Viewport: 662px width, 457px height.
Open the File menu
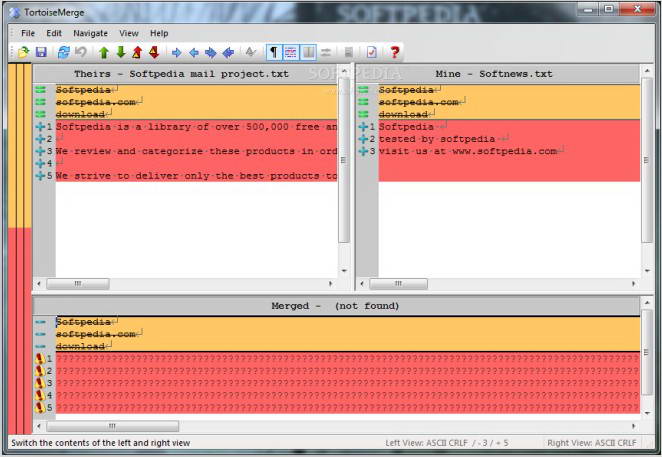coord(28,33)
